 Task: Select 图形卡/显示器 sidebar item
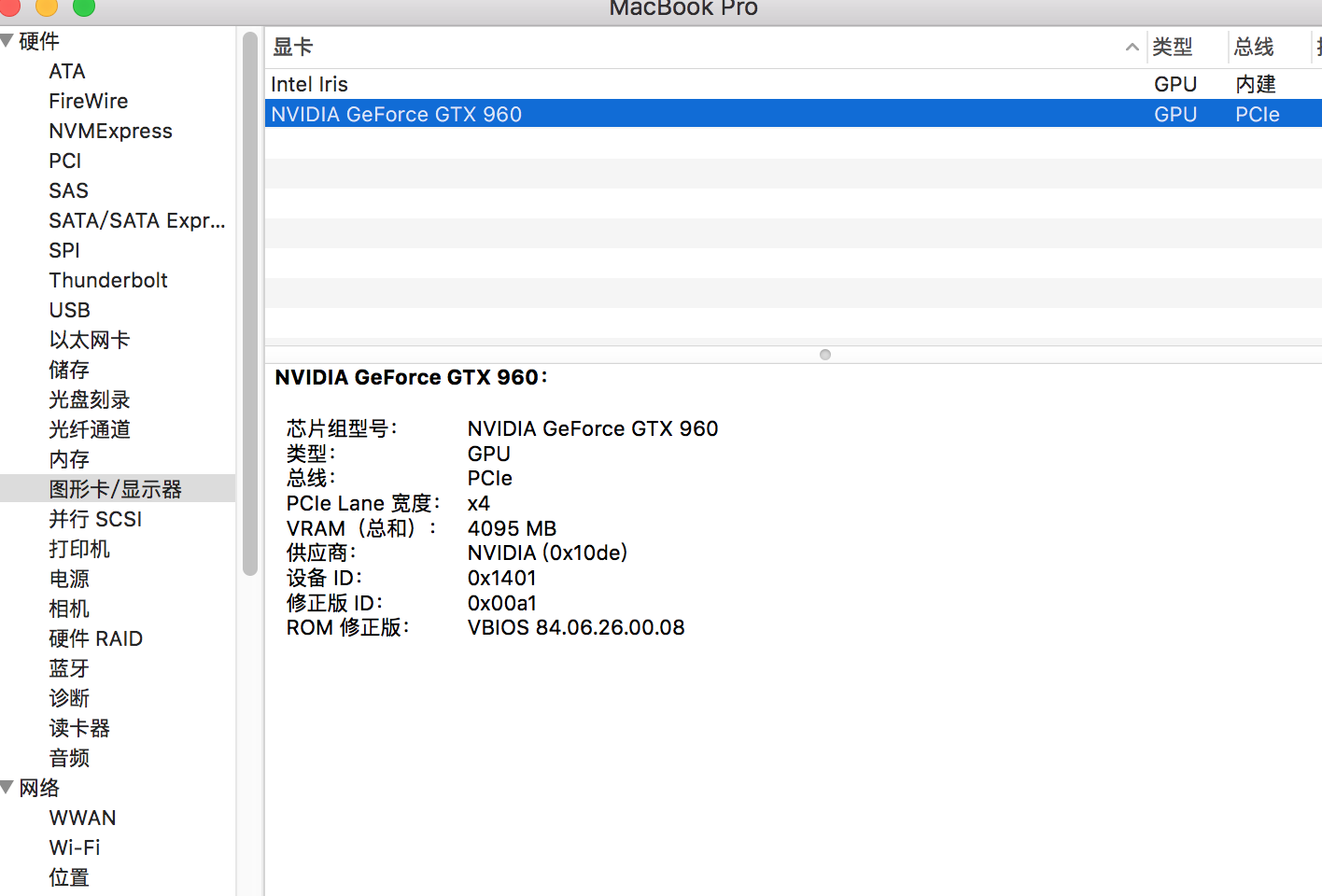coord(118,489)
